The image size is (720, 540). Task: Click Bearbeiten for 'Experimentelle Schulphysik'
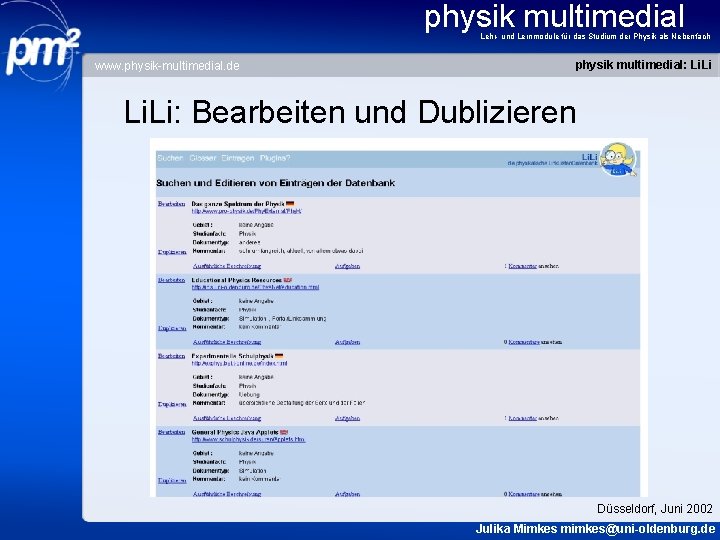[x=171, y=356]
